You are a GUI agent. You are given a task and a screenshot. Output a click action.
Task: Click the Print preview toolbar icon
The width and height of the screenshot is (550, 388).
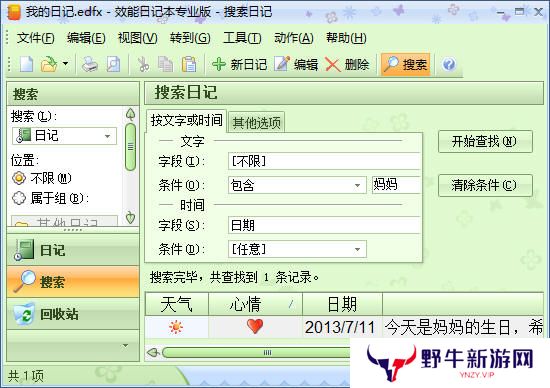(x=113, y=64)
